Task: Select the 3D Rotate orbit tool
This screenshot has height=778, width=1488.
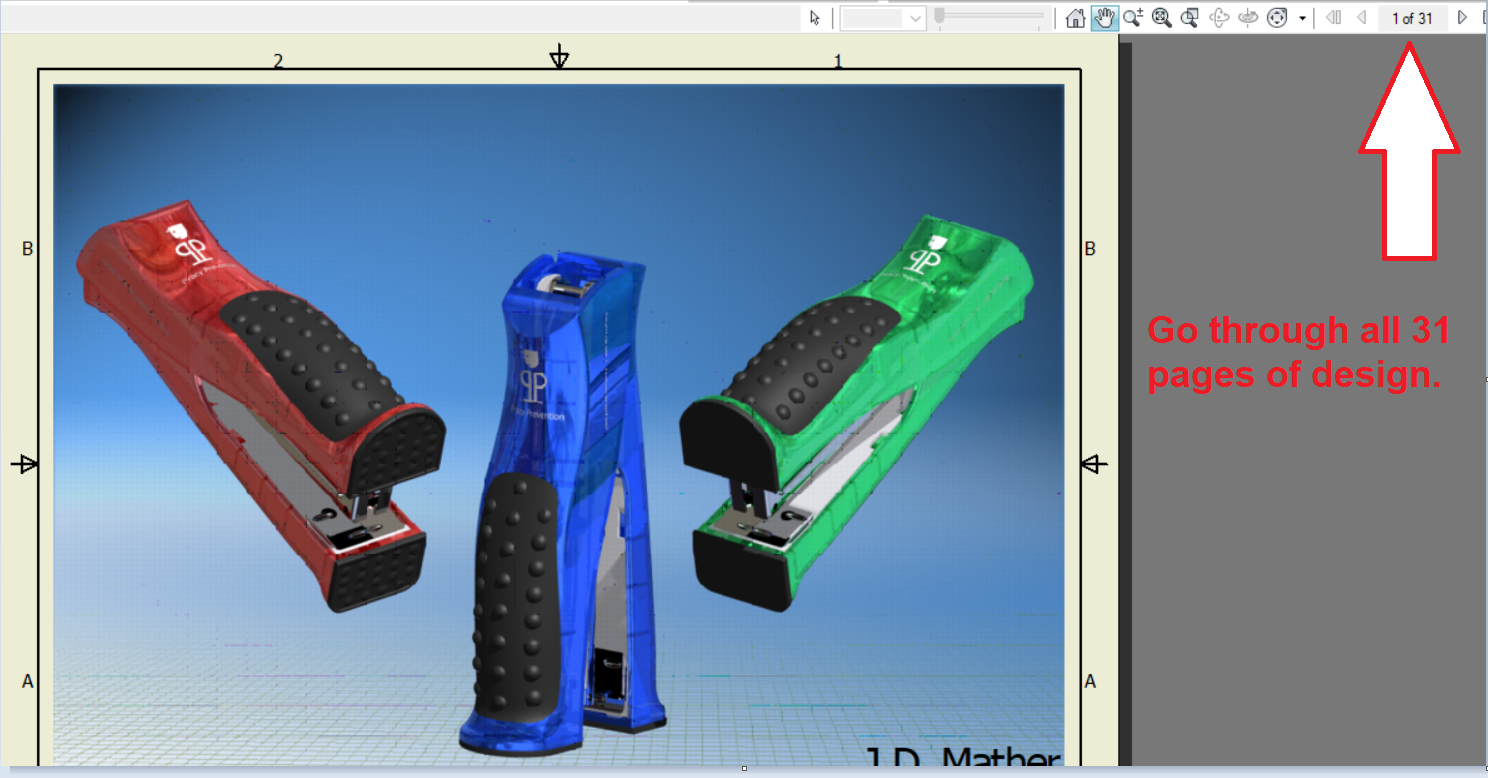Action: click(1218, 17)
